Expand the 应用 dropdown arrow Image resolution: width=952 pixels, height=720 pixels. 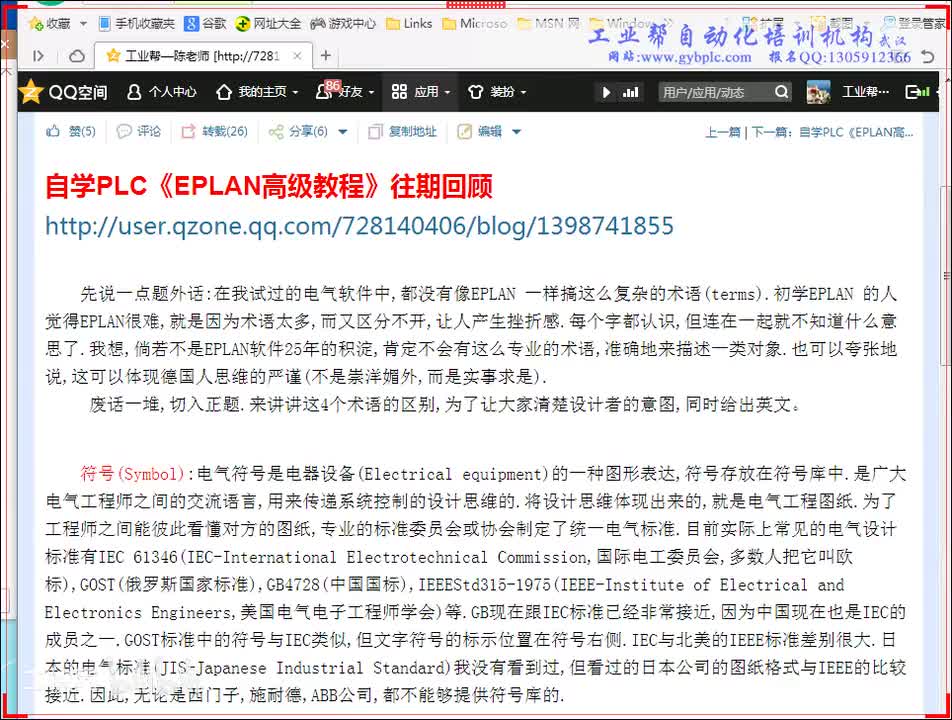pyautogui.click(x=447, y=92)
